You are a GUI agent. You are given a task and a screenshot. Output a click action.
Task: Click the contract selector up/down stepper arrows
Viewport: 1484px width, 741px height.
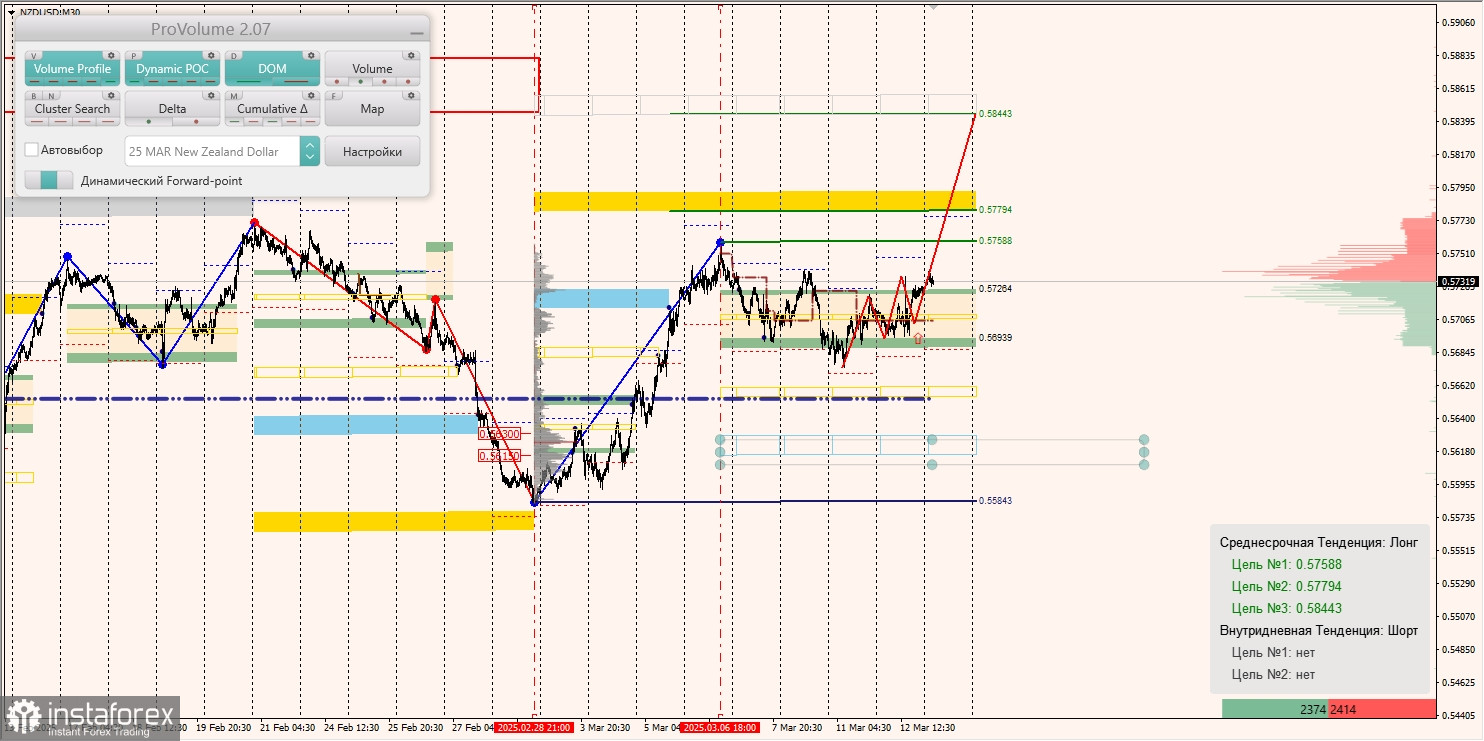(310, 151)
